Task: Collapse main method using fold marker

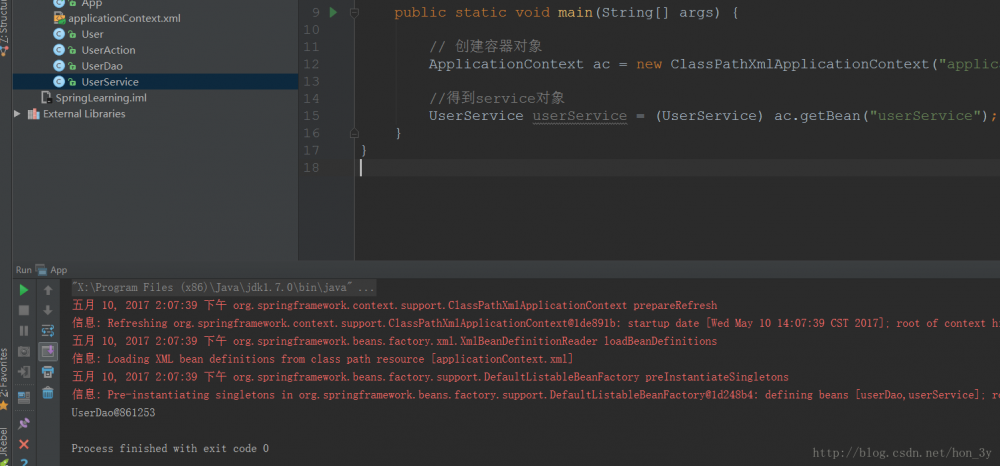Action: (x=354, y=13)
